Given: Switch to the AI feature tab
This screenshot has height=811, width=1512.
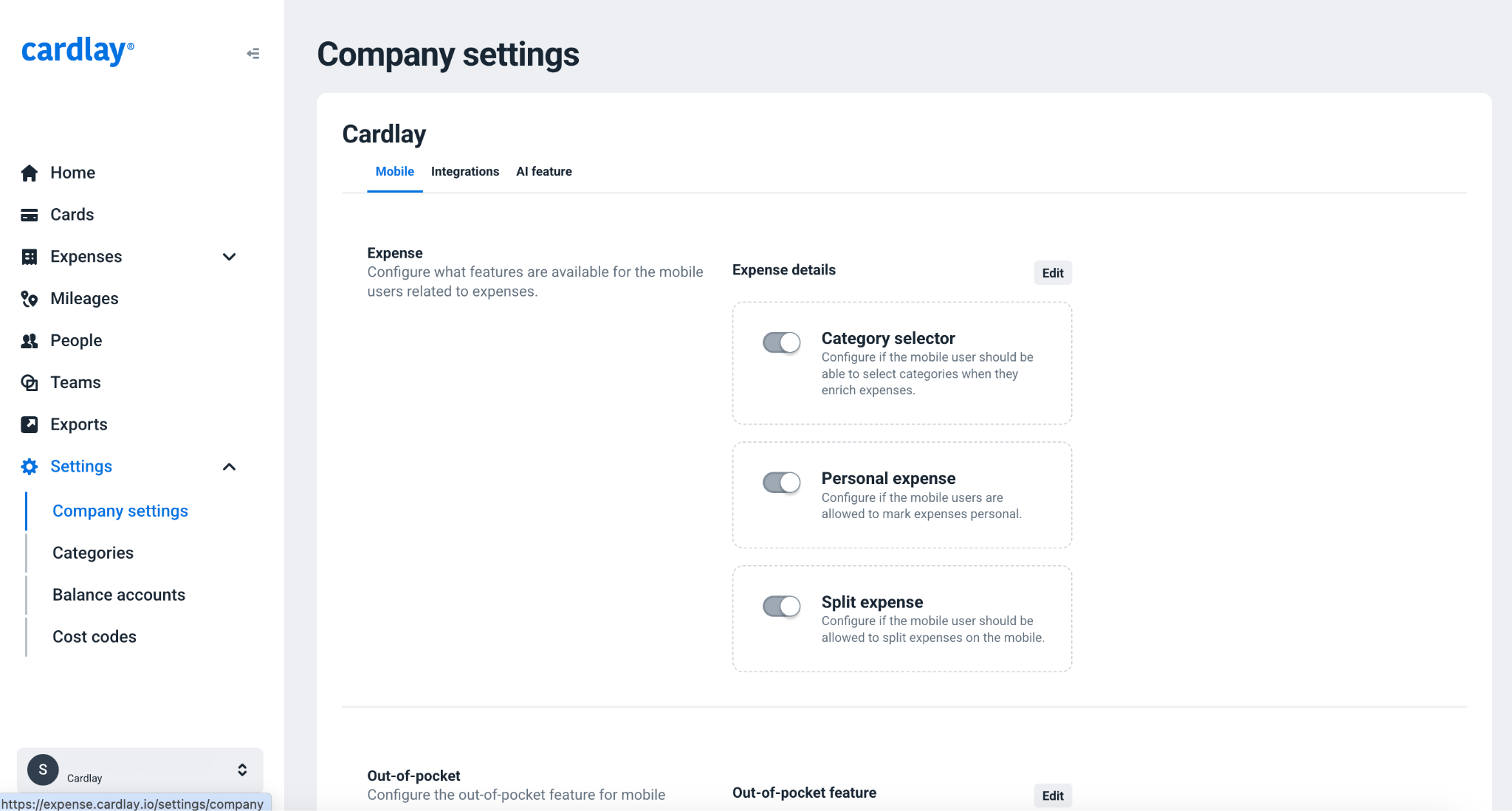Looking at the screenshot, I should 544,171.
